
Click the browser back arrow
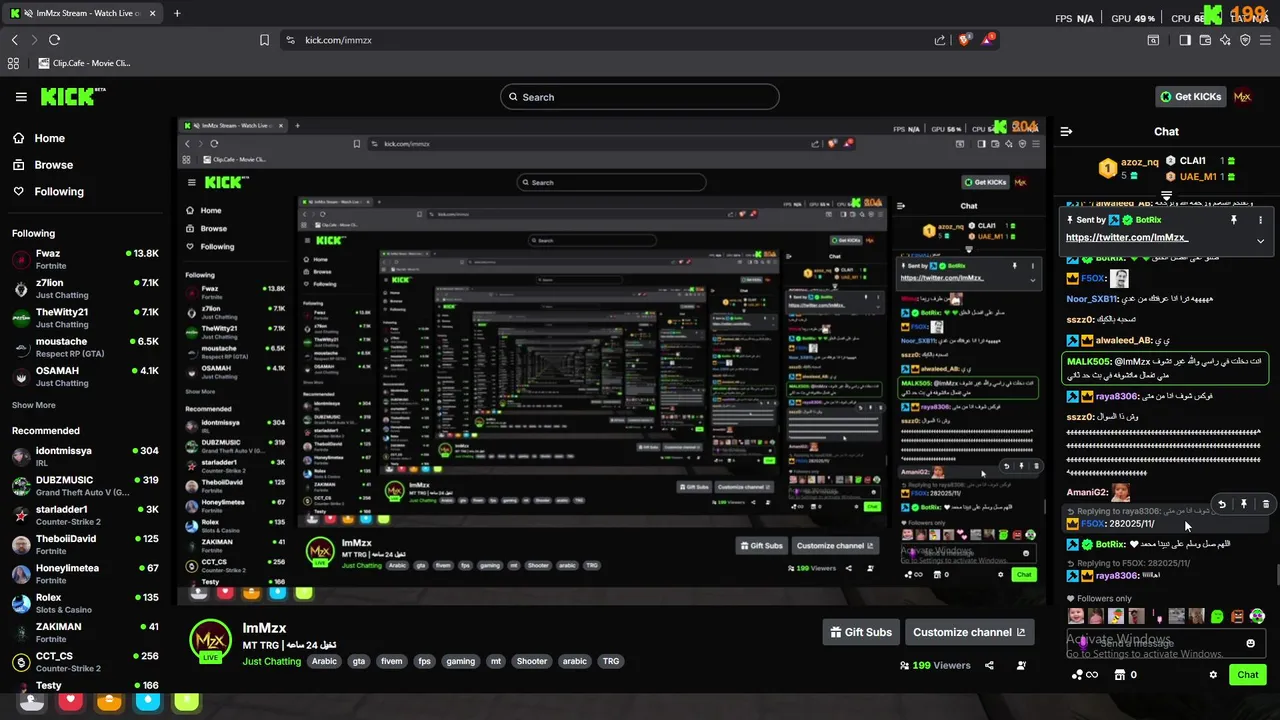[15, 40]
